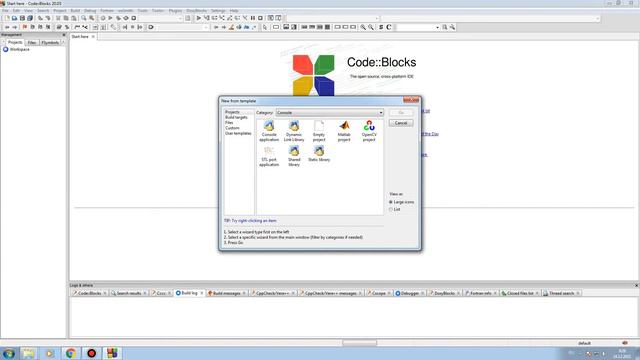The image size is (640, 360).
Task: Click the Break debugger pause icon
Action: pyautogui.click(x=253, y=18)
